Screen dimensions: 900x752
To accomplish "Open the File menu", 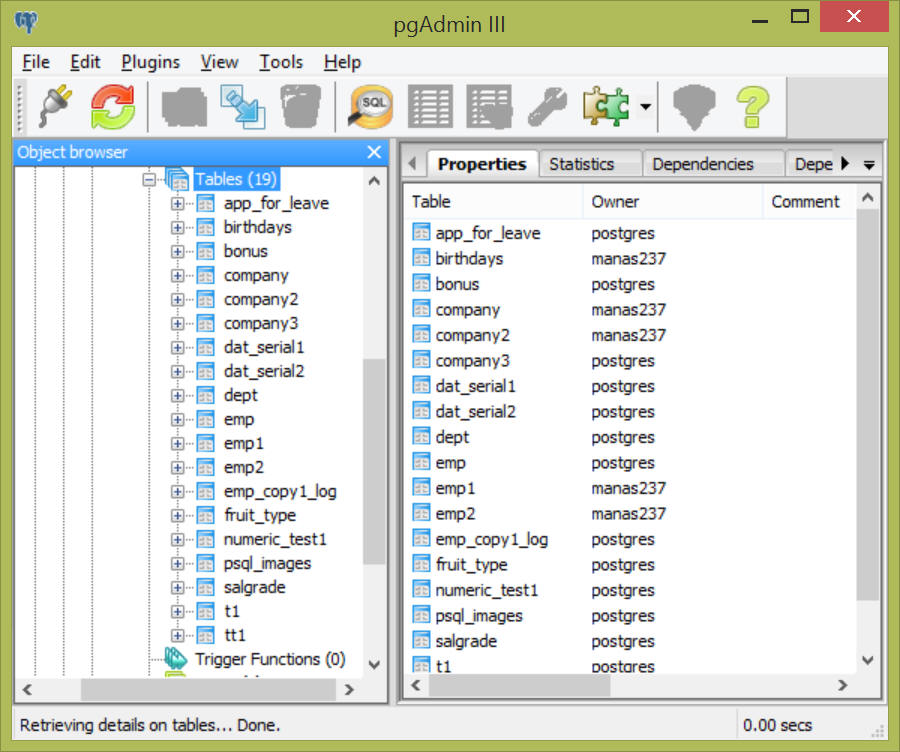I will [36, 62].
